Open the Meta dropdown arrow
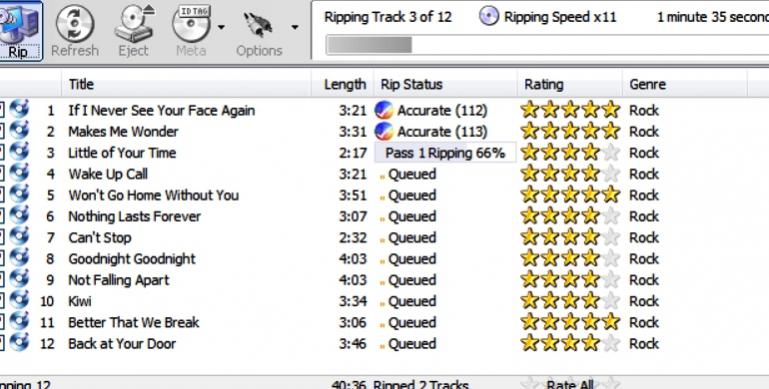The width and height of the screenshot is (769, 389). [221, 27]
